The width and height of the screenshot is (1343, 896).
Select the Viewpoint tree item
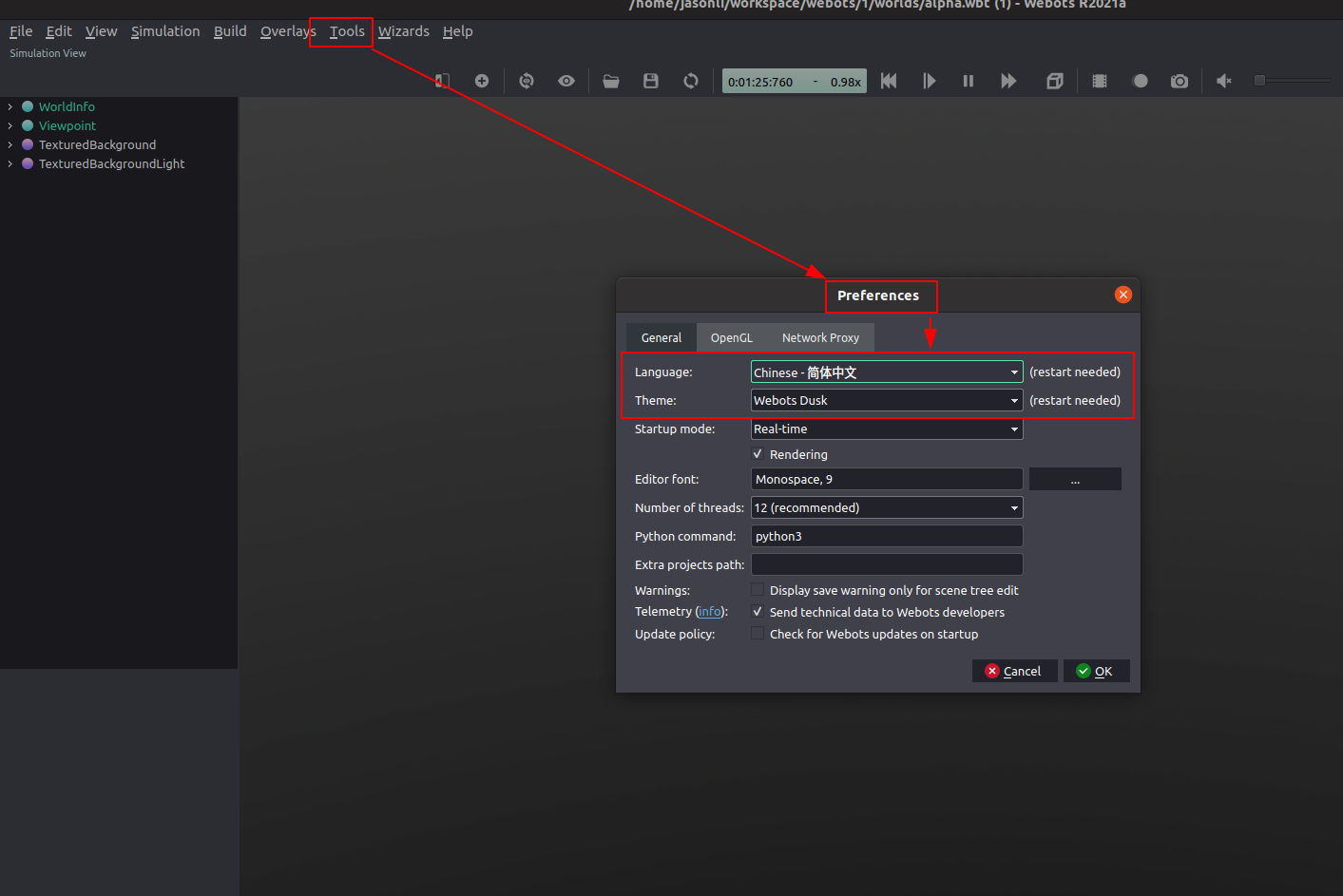point(67,126)
